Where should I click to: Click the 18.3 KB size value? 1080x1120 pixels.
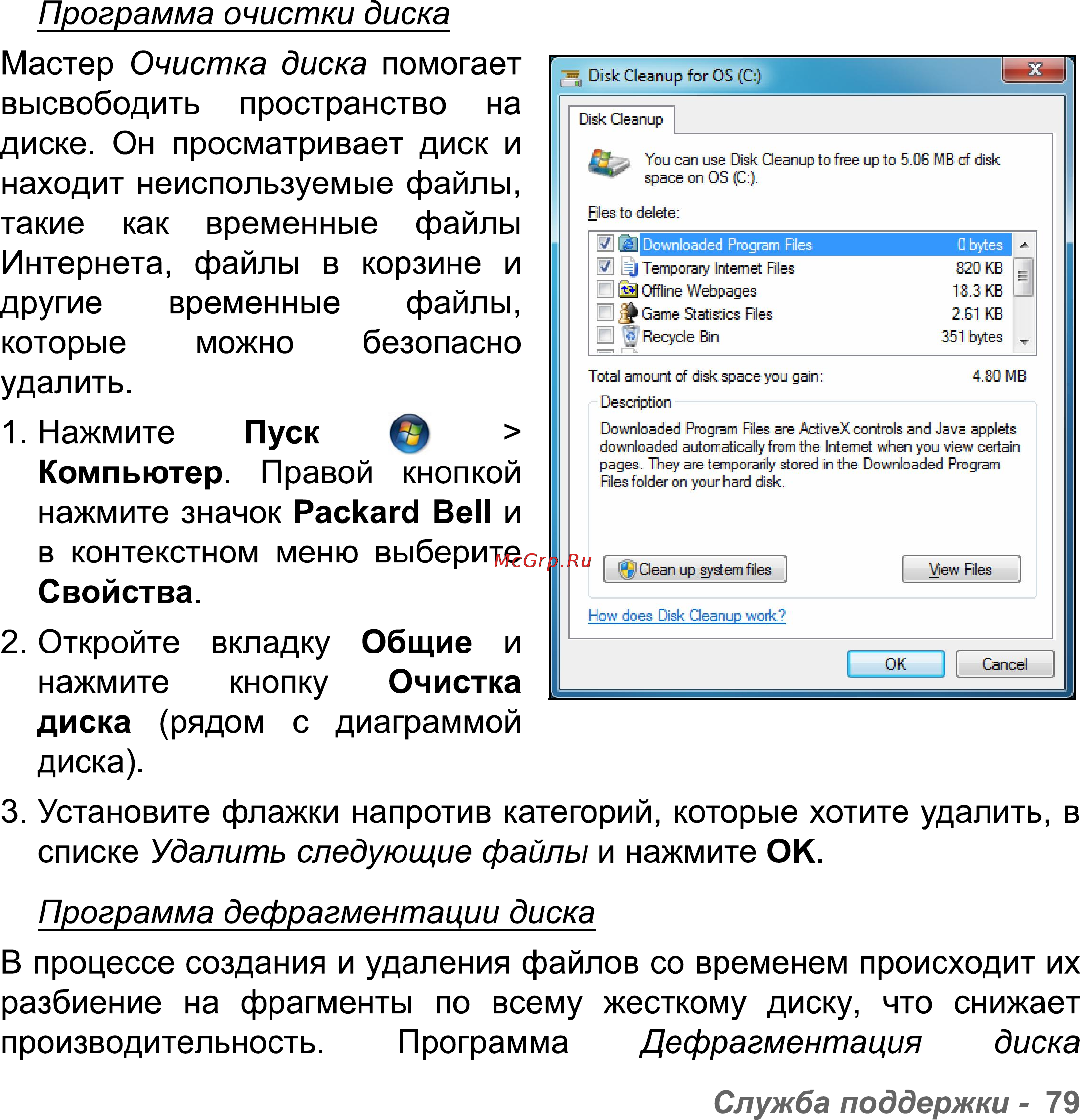(x=977, y=291)
